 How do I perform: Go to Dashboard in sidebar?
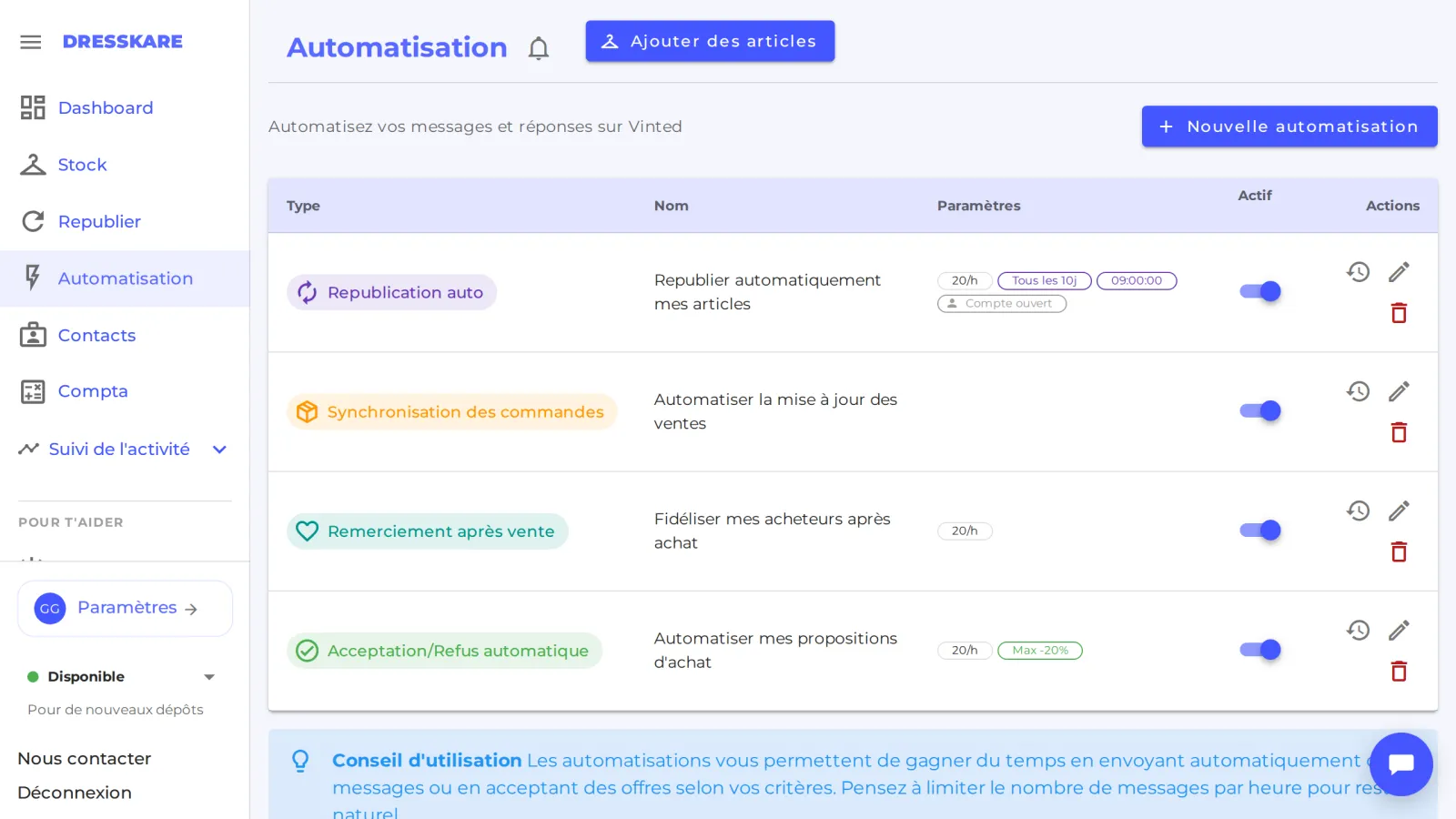pos(125,107)
